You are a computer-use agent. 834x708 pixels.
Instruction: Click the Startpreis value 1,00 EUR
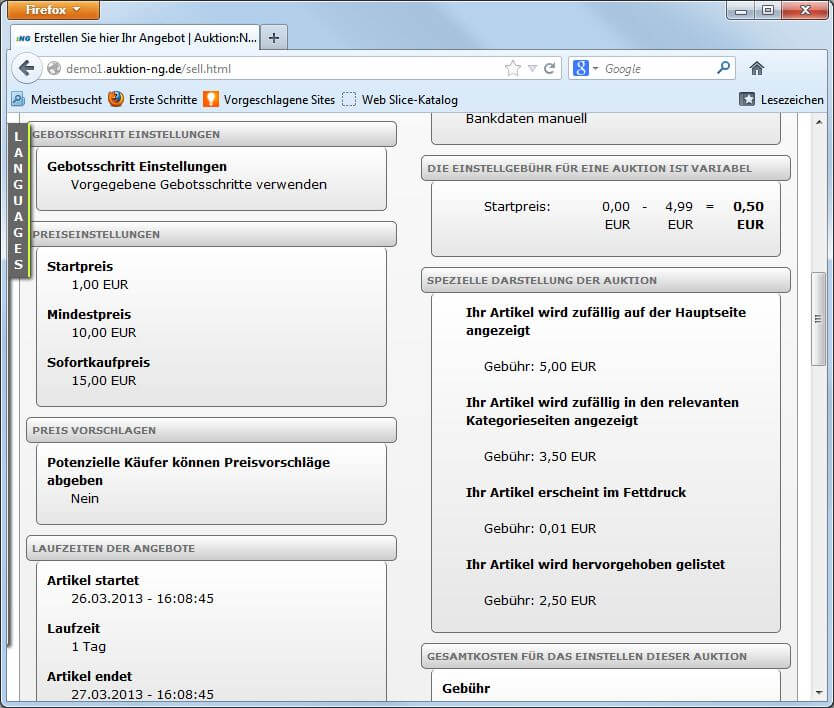(x=100, y=285)
